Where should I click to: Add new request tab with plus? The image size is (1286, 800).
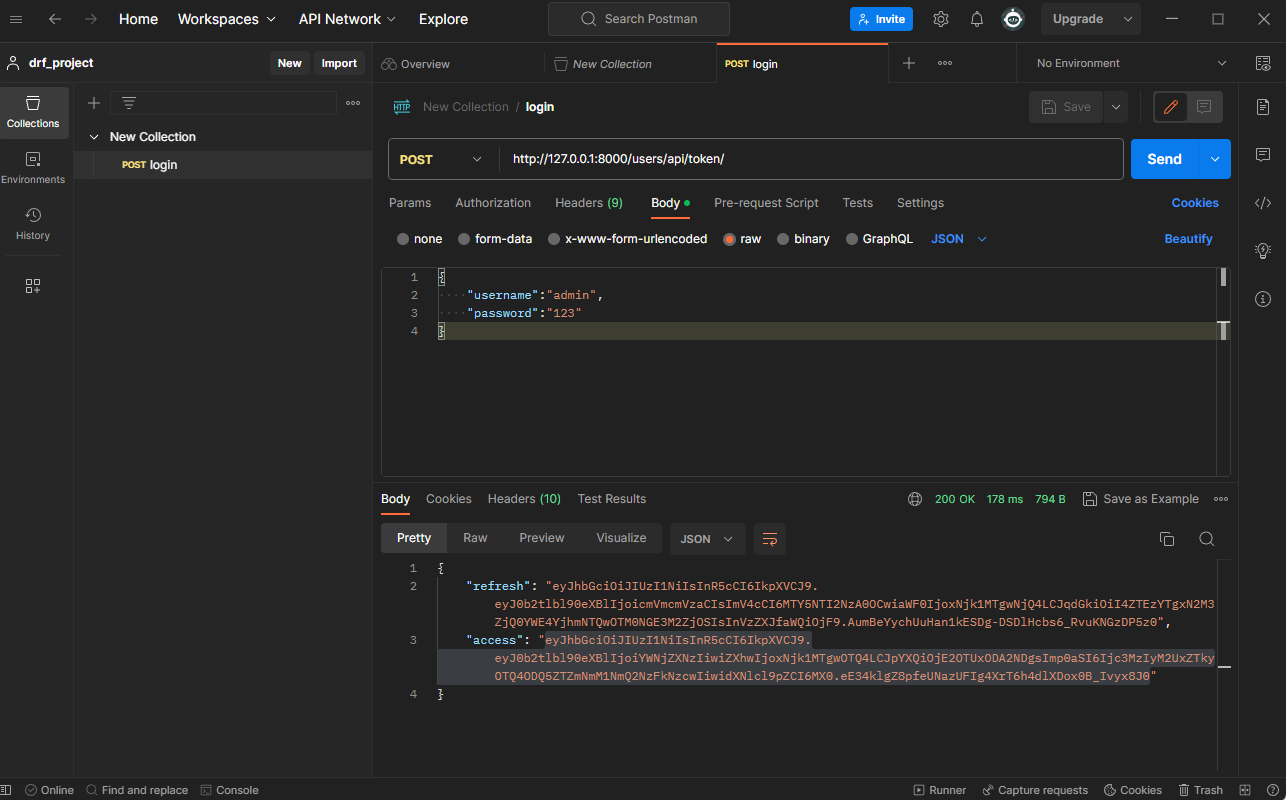(x=909, y=63)
